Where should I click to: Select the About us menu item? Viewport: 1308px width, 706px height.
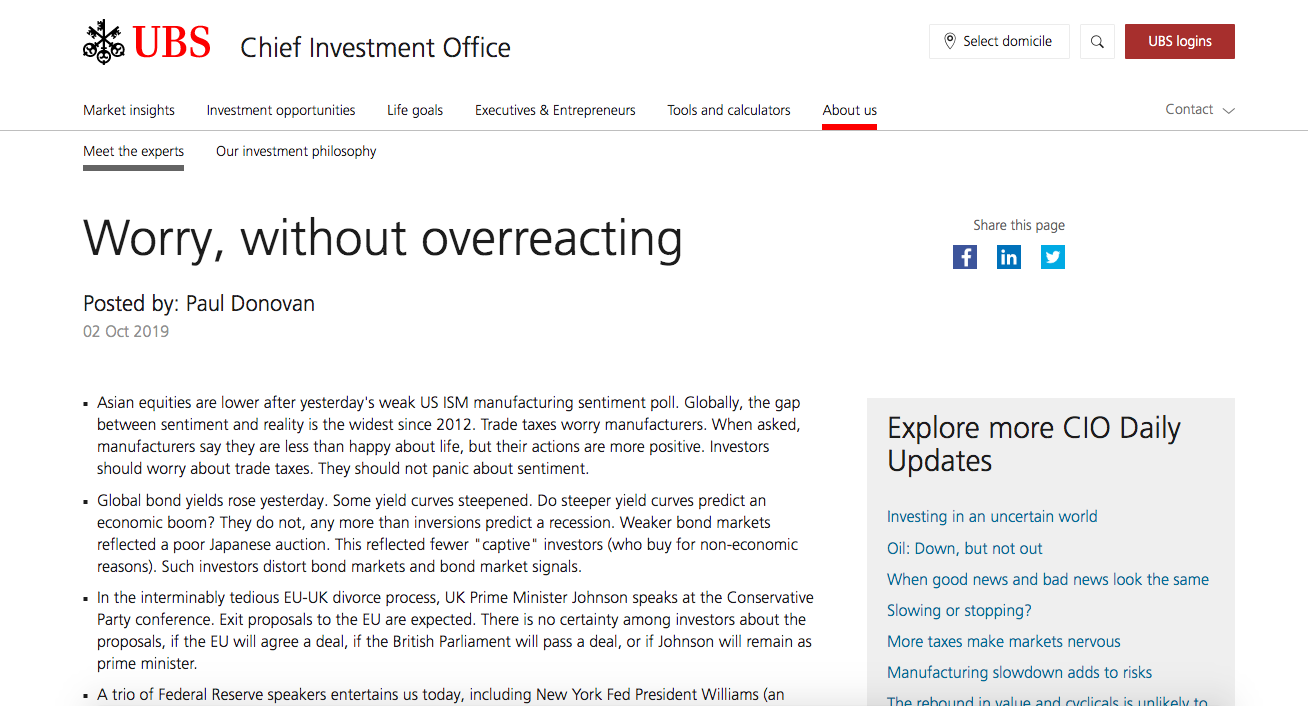pos(850,110)
